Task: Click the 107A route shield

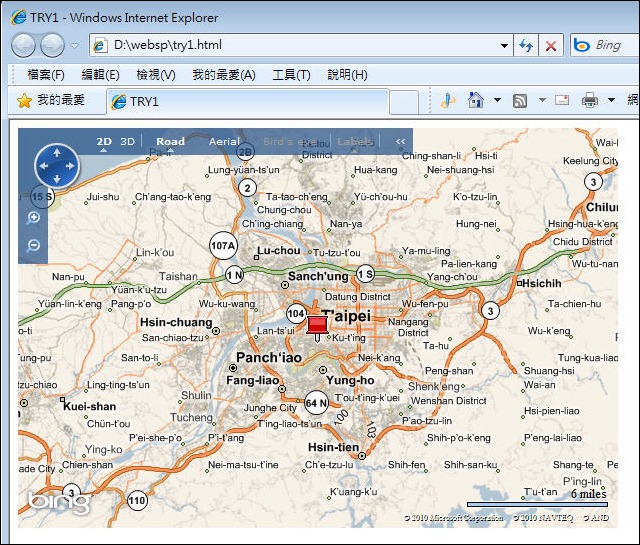Action: (x=223, y=246)
